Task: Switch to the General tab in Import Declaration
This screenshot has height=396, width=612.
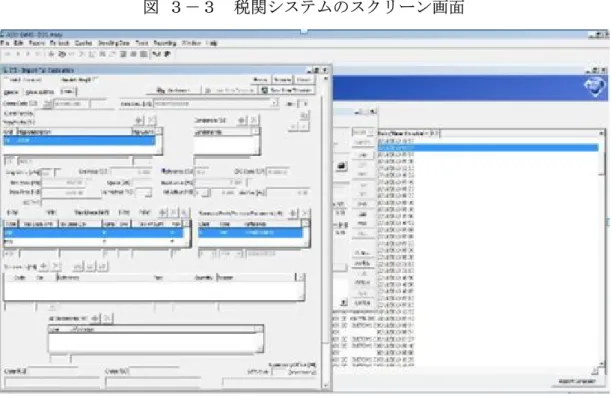Action: [x=11, y=92]
